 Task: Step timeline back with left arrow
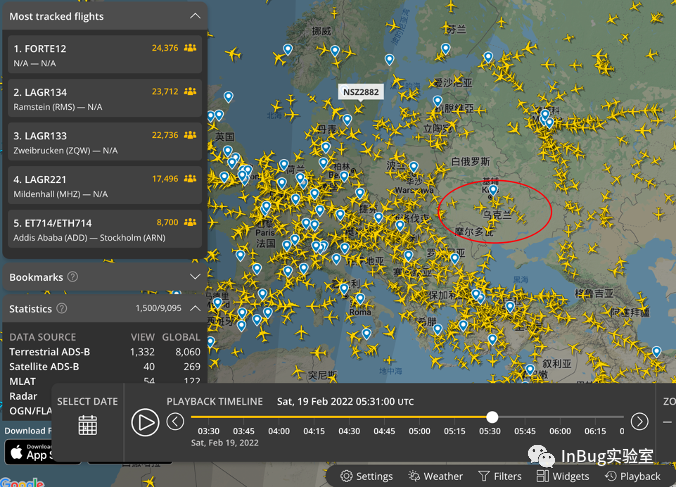(175, 421)
